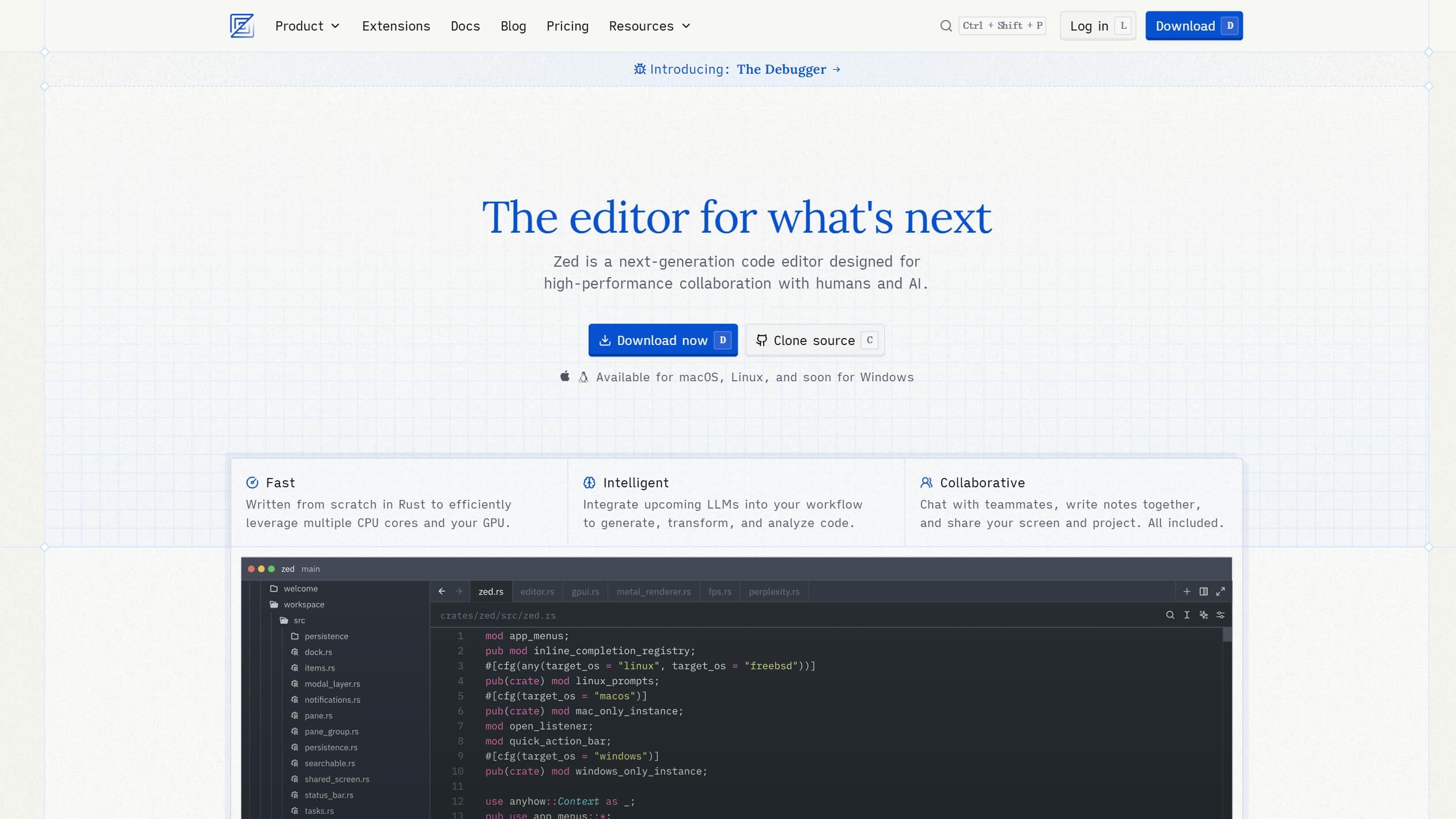Click the text cursor selection icon
Image resolution: width=1456 pixels, height=819 pixels.
1186,615
